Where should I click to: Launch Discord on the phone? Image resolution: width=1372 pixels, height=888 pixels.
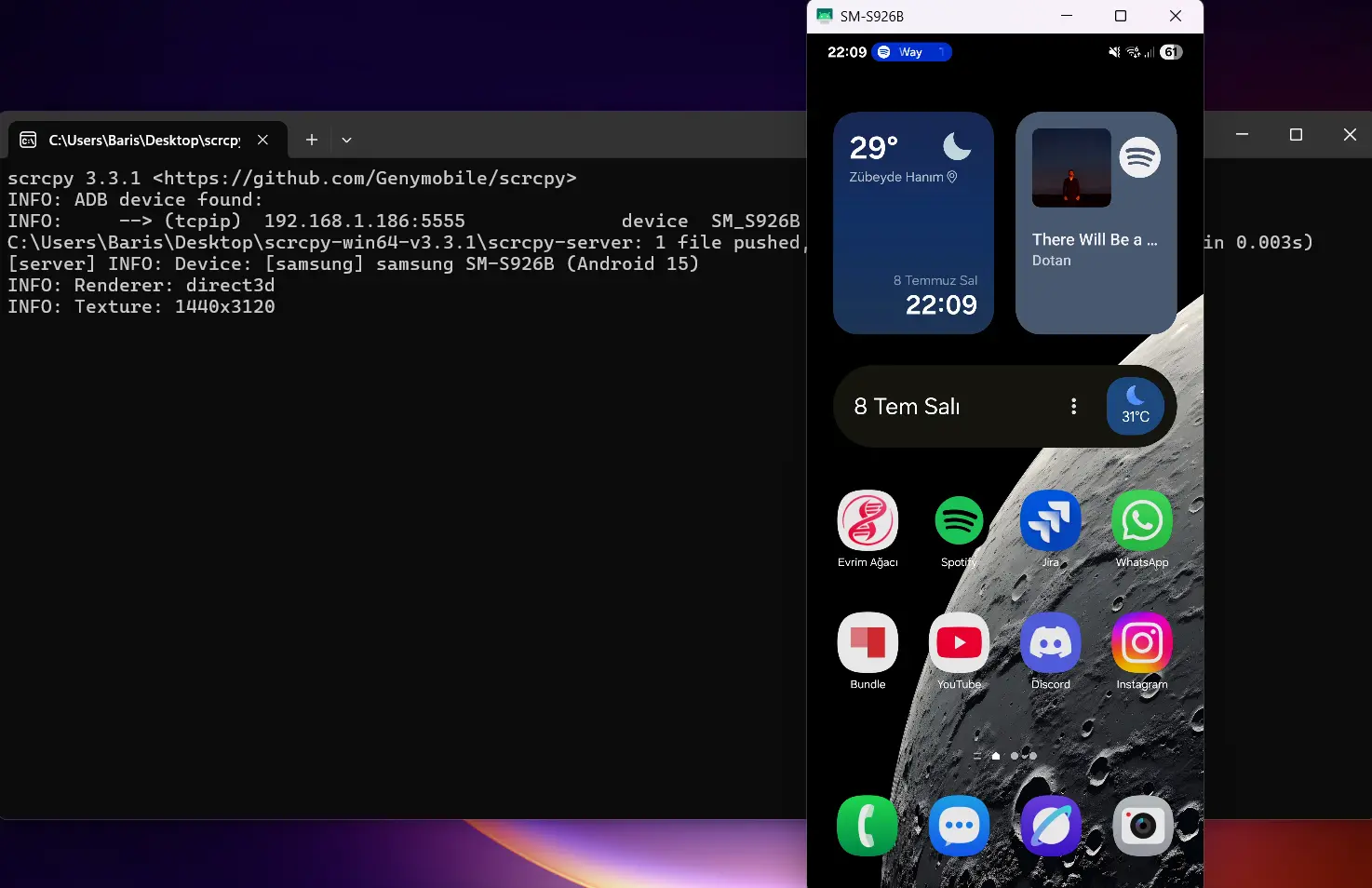click(1051, 642)
